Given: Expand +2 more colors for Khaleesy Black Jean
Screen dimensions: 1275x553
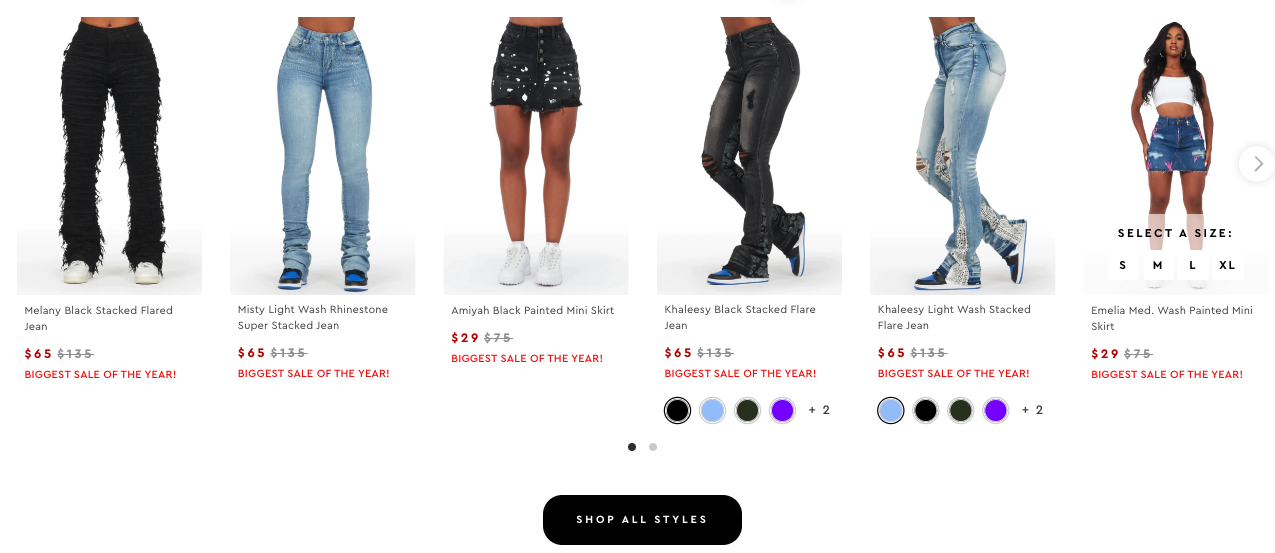Looking at the screenshot, I should click(x=819, y=410).
